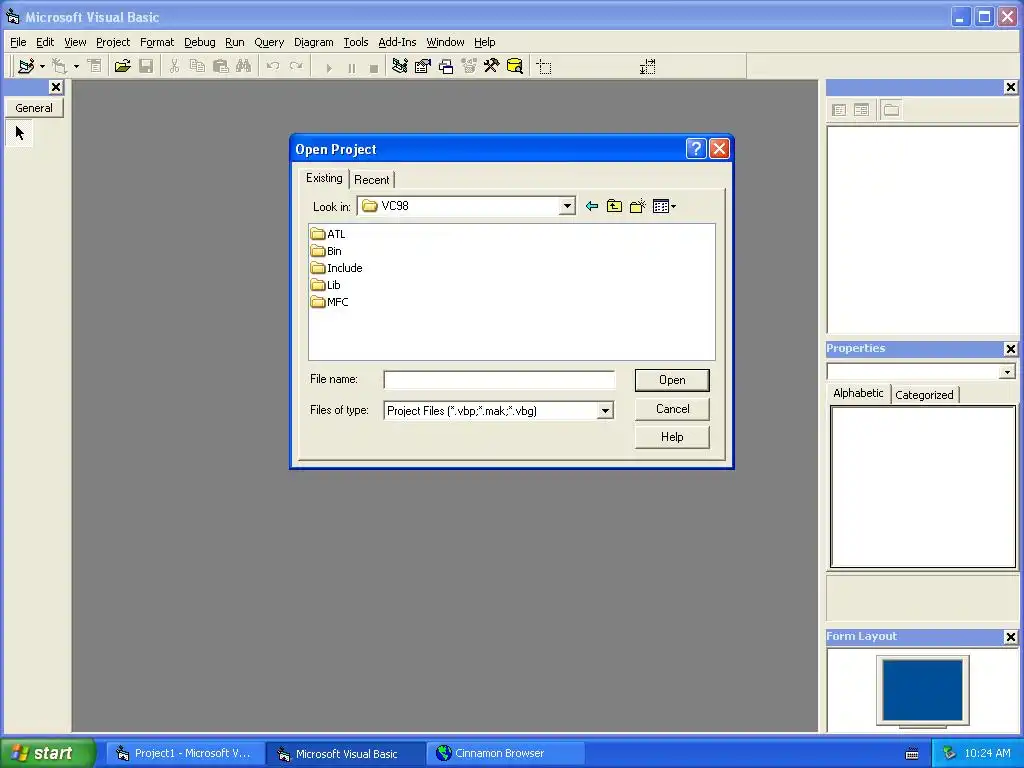Select the Pointer tool in the toolbox
Image resolution: width=1024 pixels, height=768 pixels.
click(20, 134)
